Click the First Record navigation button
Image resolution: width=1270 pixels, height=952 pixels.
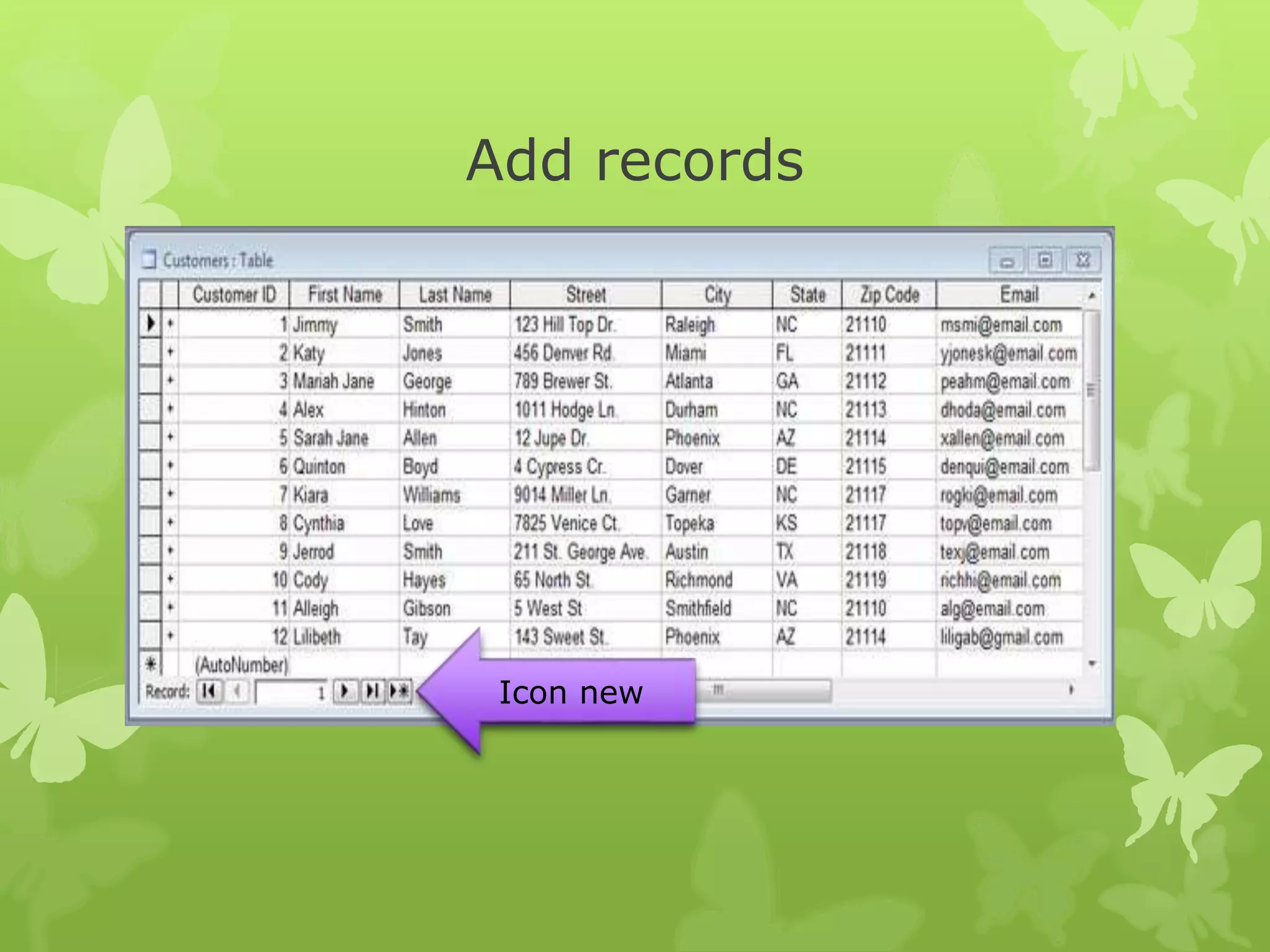[x=210, y=690]
